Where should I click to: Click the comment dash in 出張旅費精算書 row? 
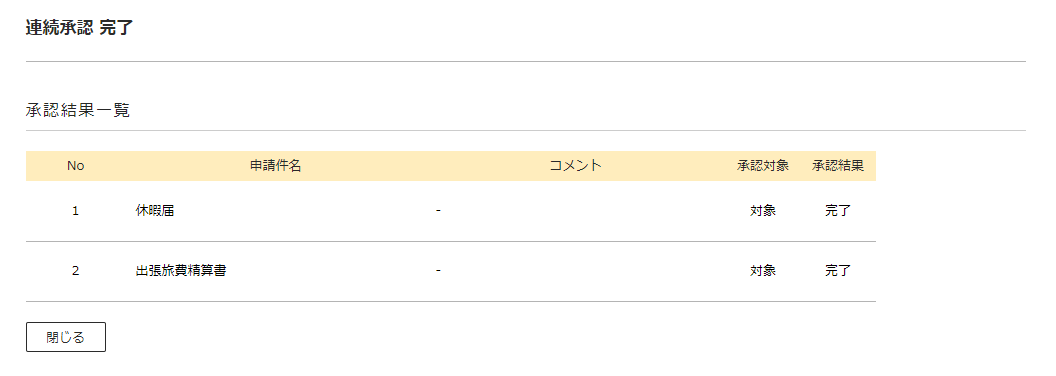[438, 271]
